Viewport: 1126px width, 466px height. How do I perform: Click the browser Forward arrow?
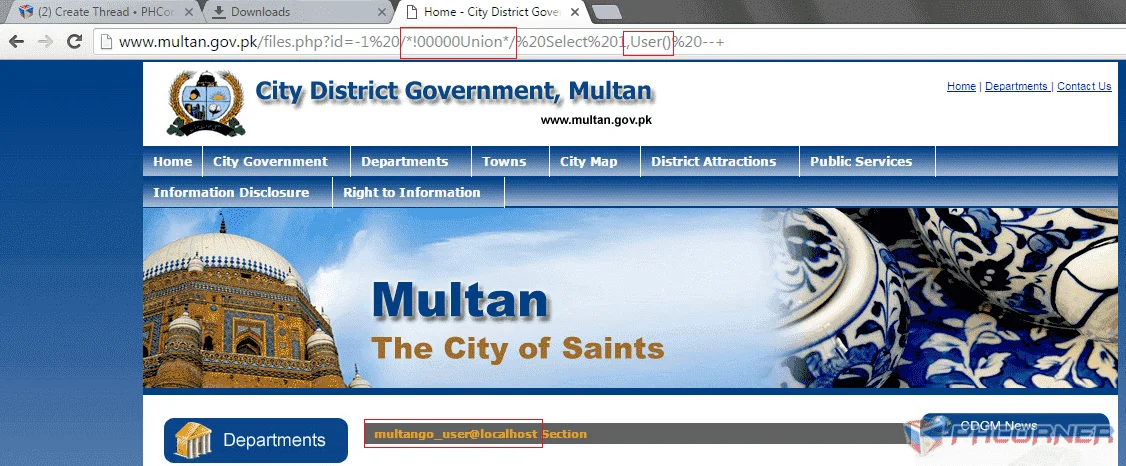point(45,42)
